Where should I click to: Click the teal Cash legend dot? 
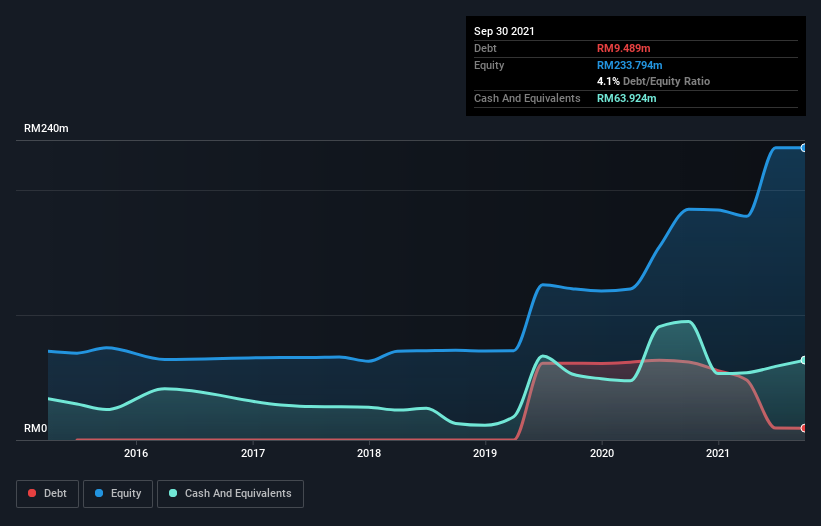(173, 493)
